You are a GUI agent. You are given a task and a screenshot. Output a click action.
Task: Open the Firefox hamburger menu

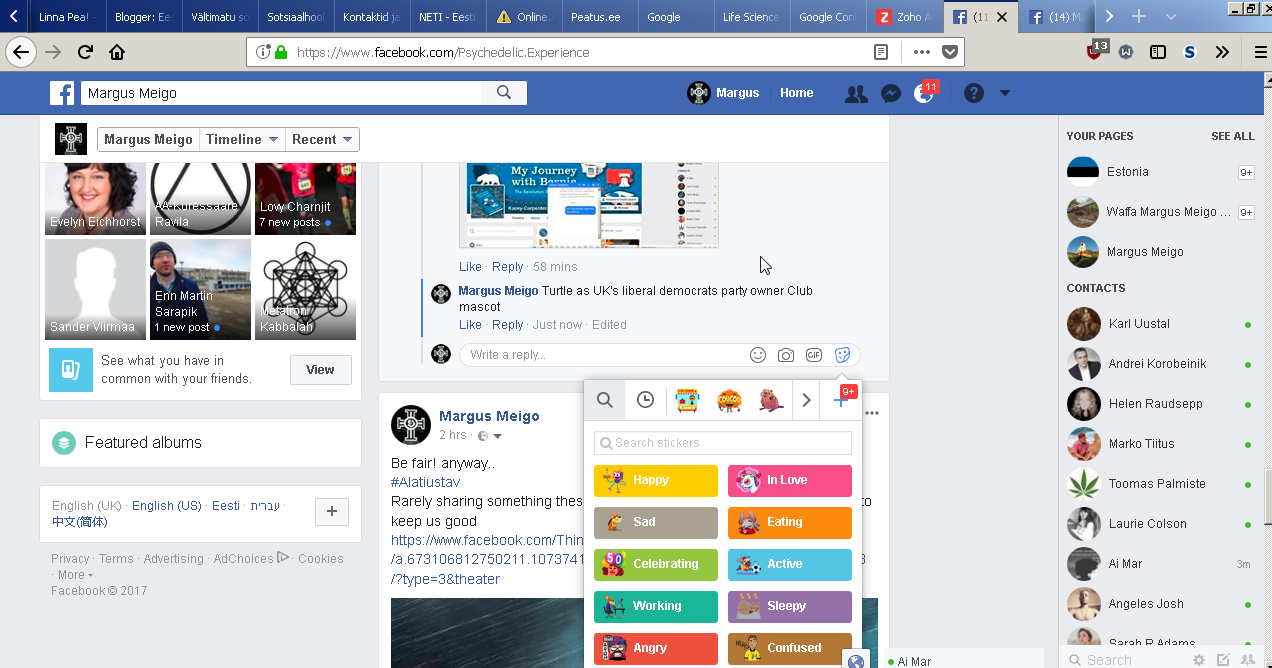[1259, 52]
